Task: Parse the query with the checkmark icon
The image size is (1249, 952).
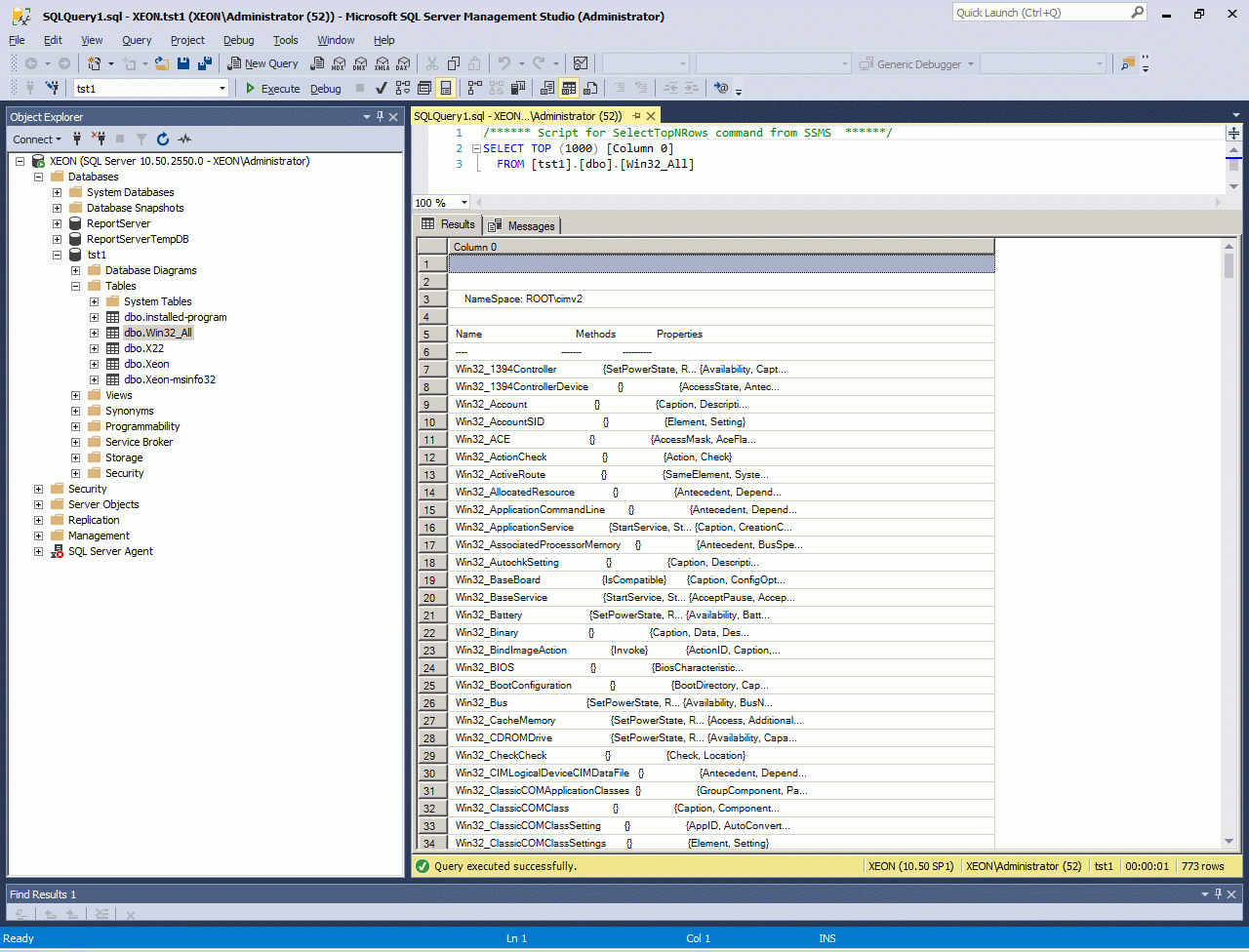Action: pyautogui.click(x=381, y=88)
